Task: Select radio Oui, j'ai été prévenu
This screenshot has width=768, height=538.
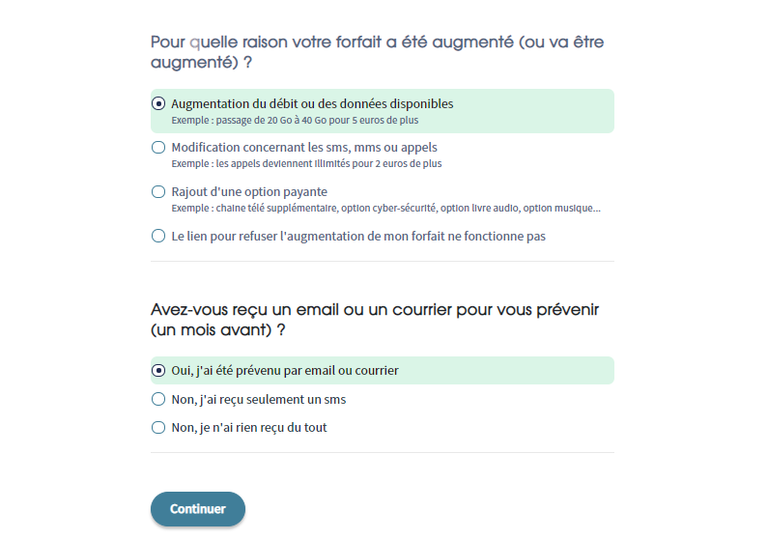Action: 158,371
